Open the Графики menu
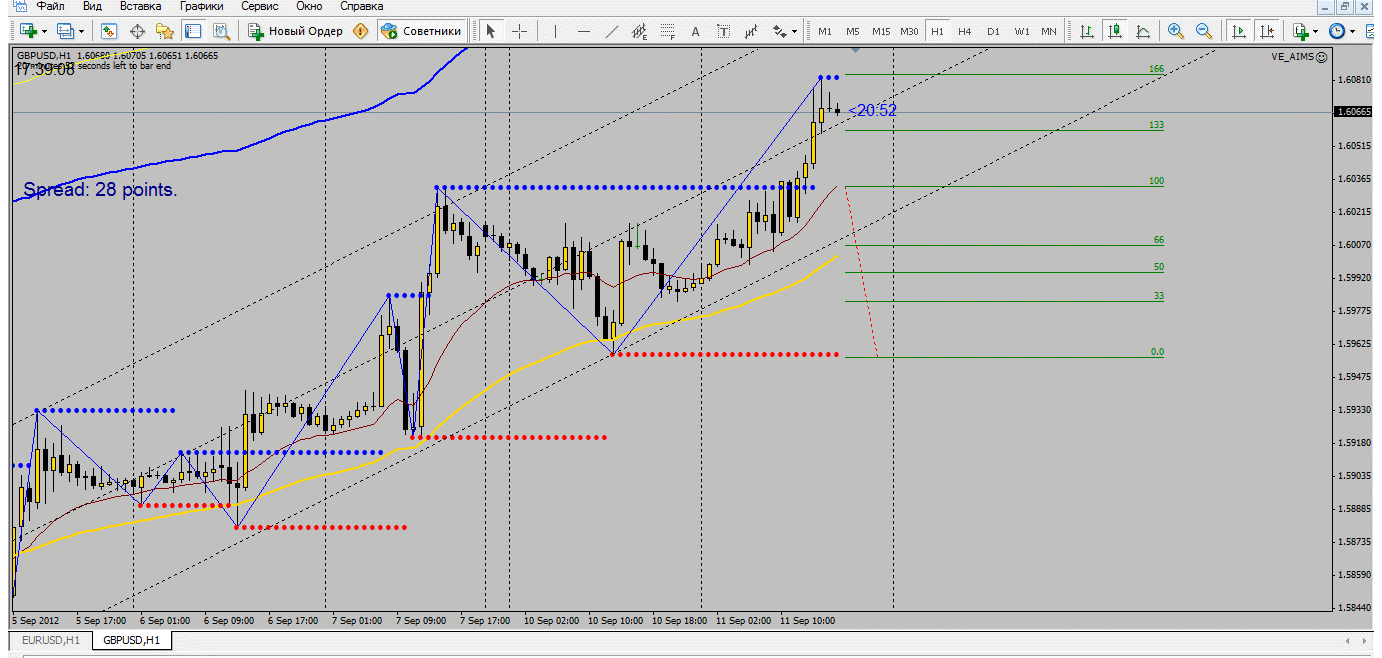 pos(202,6)
